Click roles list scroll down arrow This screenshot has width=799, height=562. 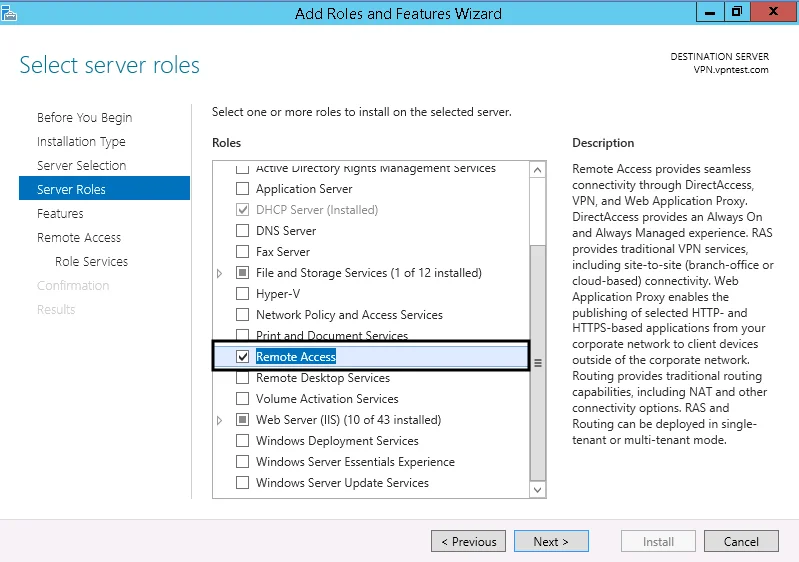(x=538, y=490)
